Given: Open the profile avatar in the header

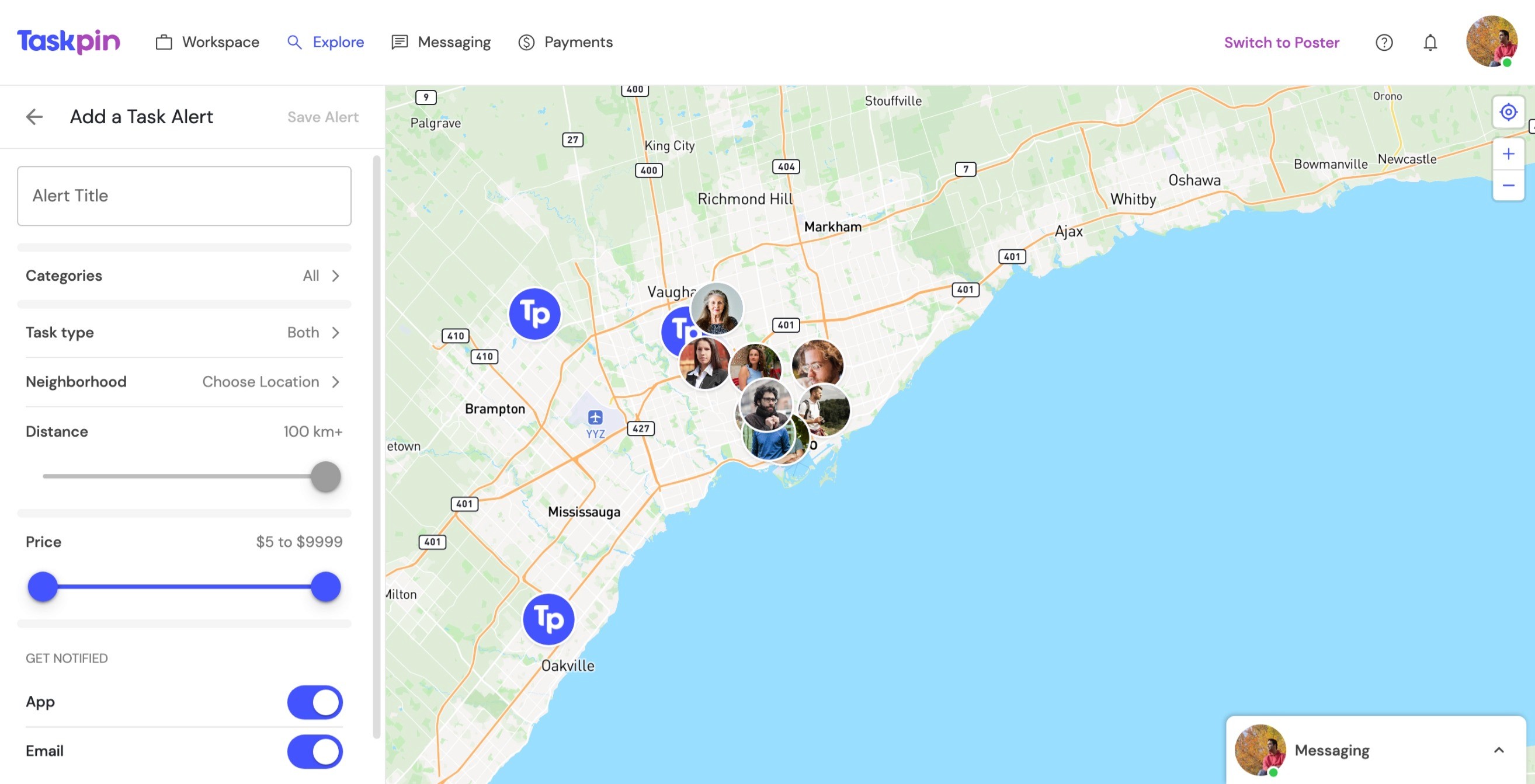Looking at the screenshot, I should [x=1491, y=41].
